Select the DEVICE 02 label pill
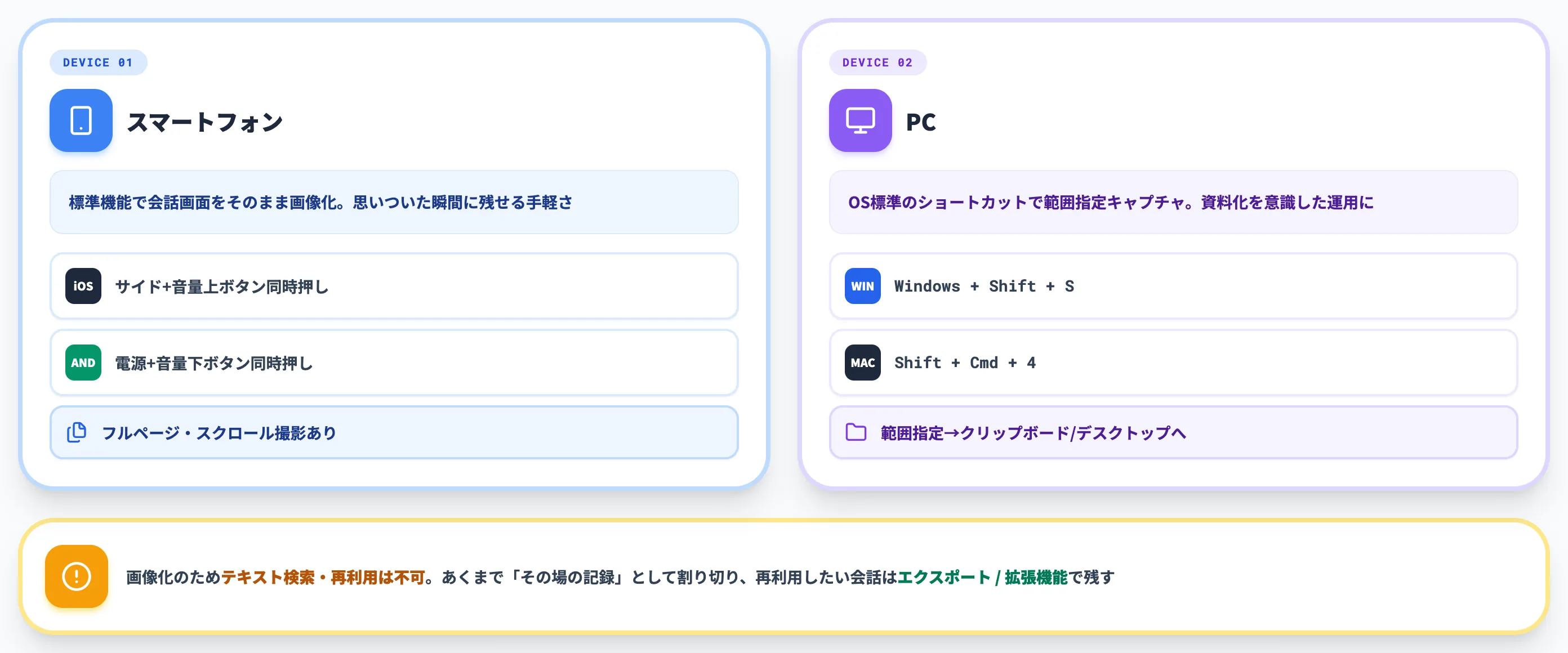The image size is (1568, 653). click(x=877, y=62)
